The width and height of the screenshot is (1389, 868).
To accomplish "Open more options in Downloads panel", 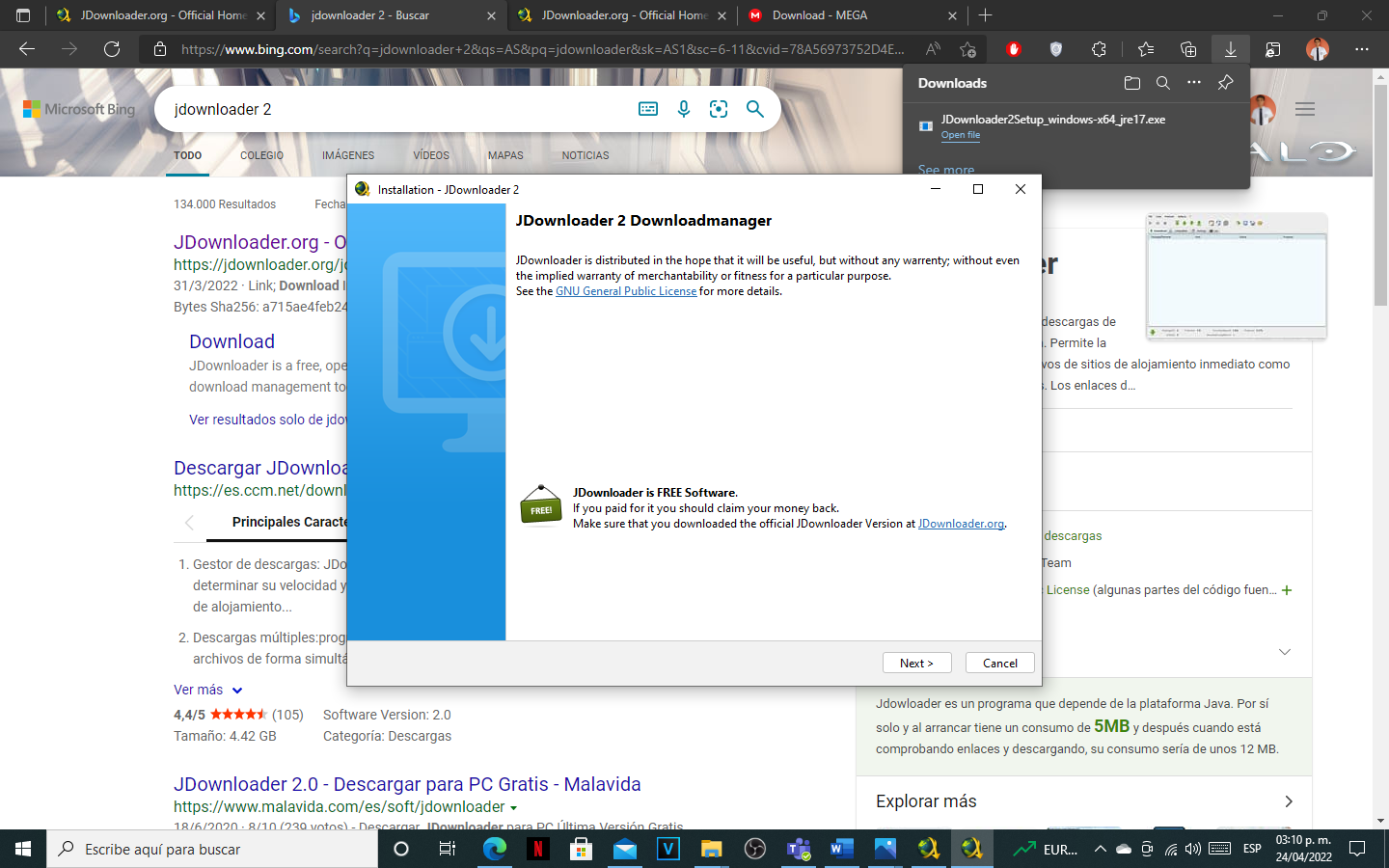I will click(x=1194, y=83).
